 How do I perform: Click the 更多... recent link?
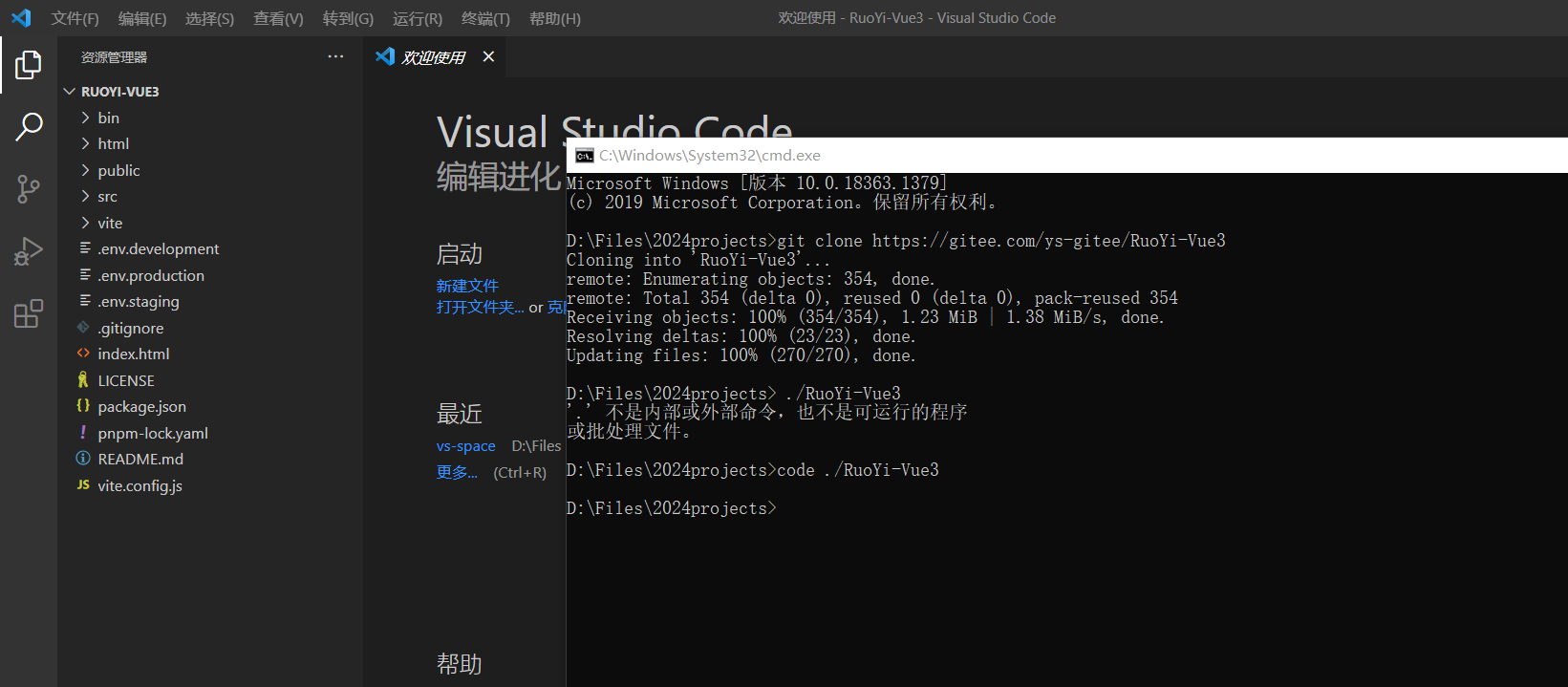coord(457,472)
